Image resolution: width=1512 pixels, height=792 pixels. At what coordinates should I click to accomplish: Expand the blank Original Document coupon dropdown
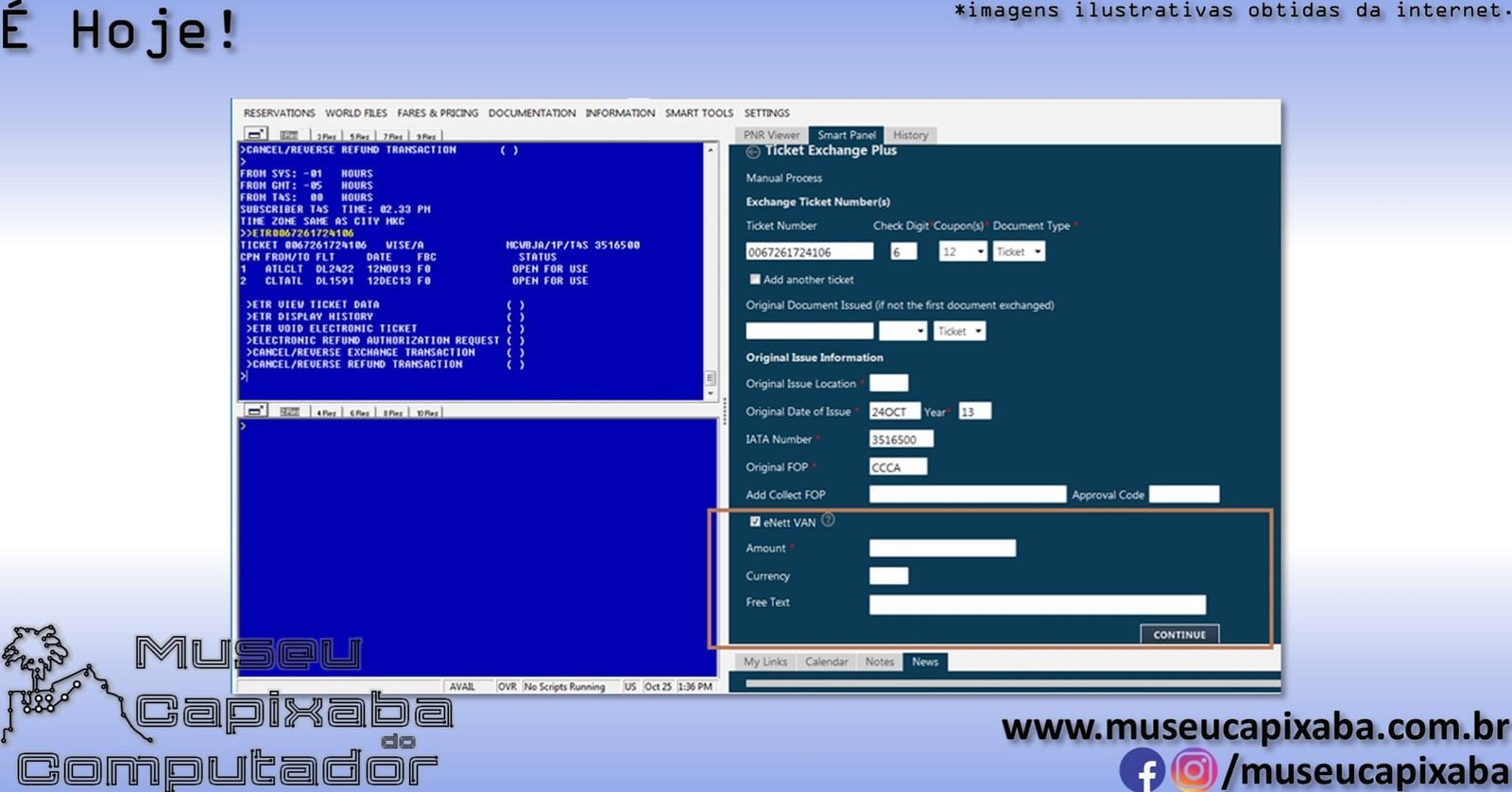pyautogui.click(x=902, y=331)
